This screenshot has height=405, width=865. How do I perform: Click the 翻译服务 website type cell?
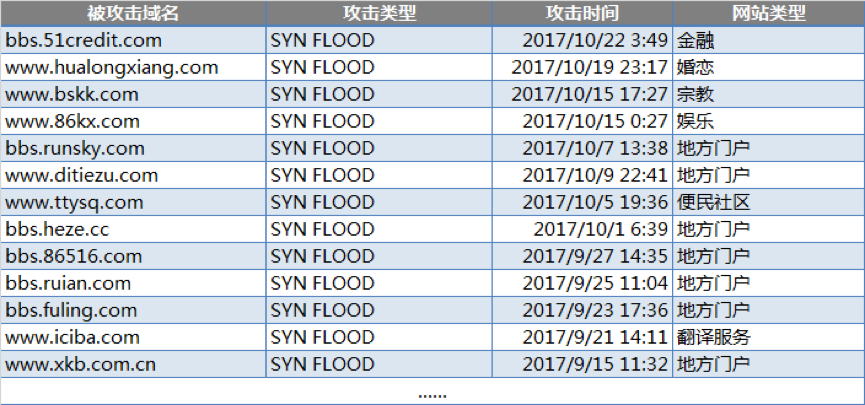point(768,337)
